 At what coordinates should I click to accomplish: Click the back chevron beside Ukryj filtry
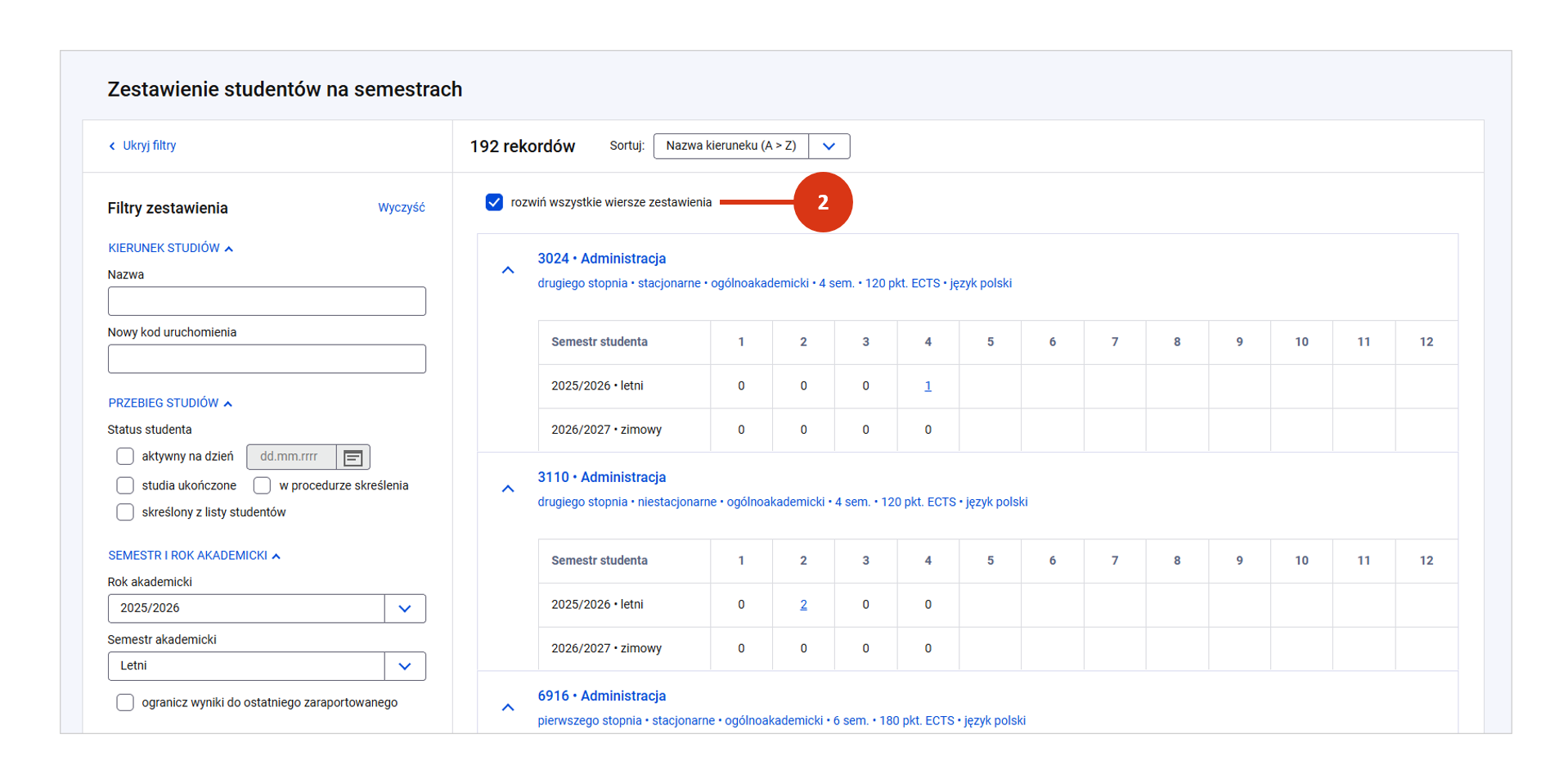[x=112, y=146]
